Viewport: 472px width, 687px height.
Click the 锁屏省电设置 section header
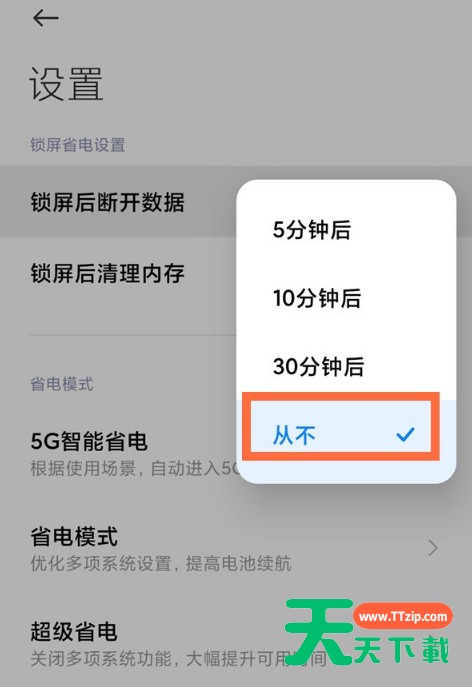click(x=78, y=145)
